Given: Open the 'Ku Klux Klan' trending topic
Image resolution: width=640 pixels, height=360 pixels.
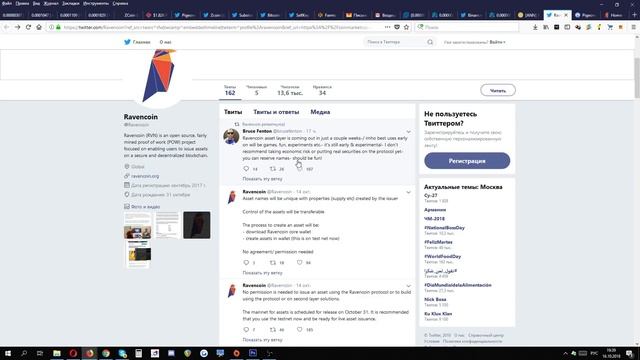Looking at the screenshot, I should (438, 313).
